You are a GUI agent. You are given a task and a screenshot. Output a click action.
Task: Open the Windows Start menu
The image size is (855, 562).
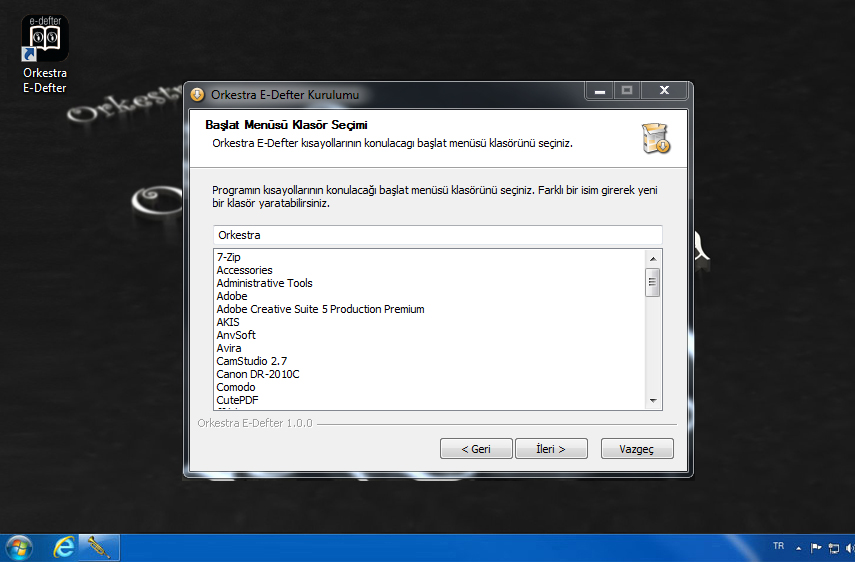(19, 547)
